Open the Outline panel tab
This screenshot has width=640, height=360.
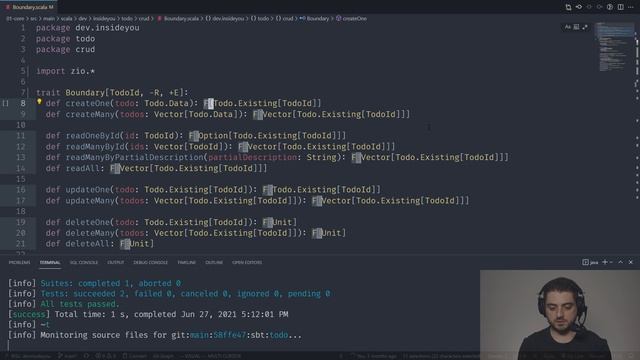click(214, 262)
